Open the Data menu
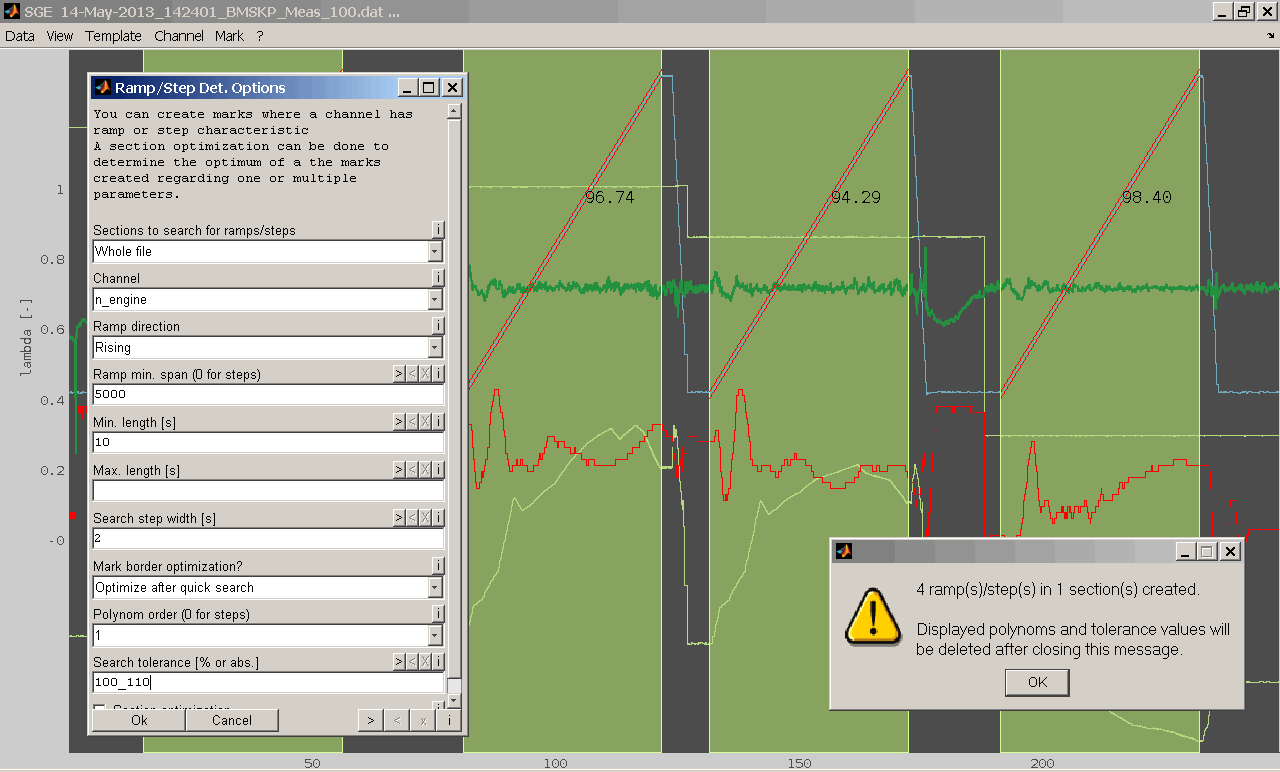Viewport: 1280px width, 772px height. click(x=20, y=36)
